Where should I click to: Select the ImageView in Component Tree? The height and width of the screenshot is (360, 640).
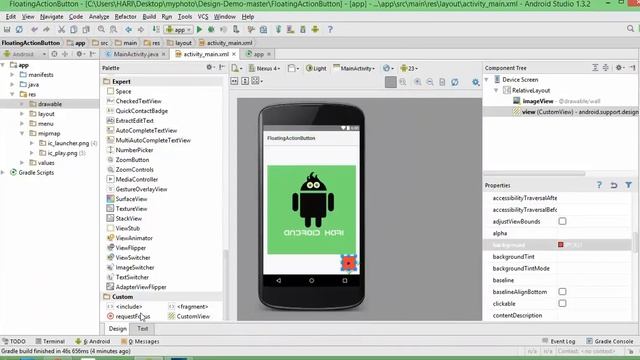pos(557,101)
